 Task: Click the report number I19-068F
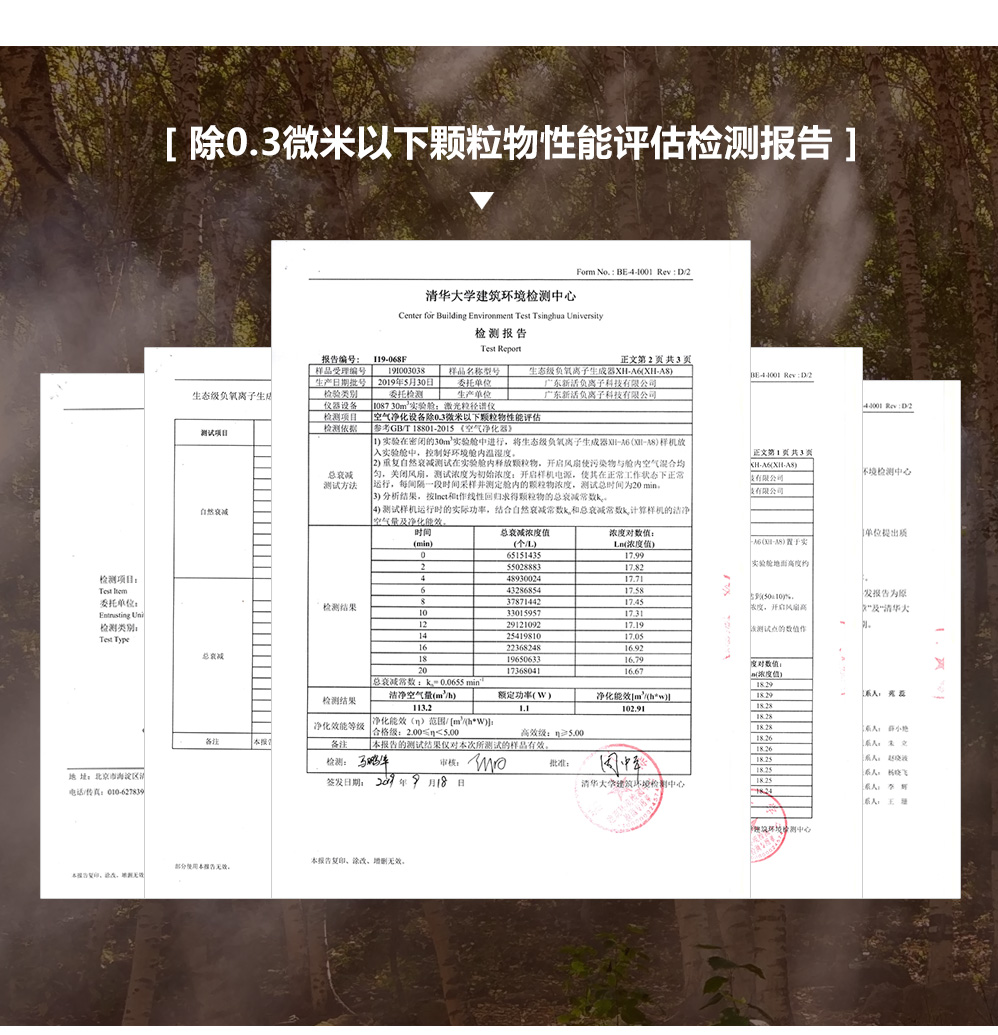tap(392, 359)
